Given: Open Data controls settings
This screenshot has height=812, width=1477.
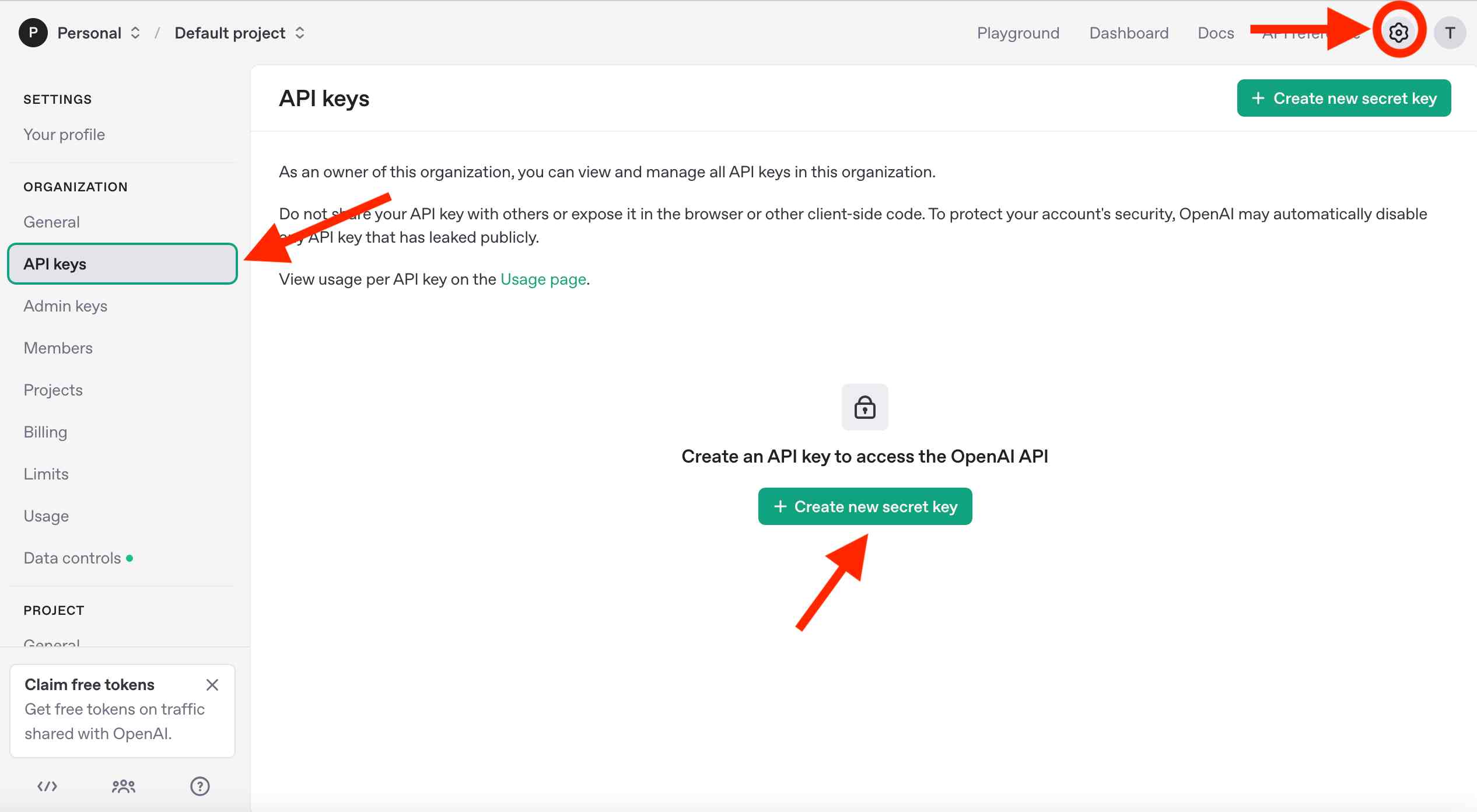Looking at the screenshot, I should click(x=72, y=558).
